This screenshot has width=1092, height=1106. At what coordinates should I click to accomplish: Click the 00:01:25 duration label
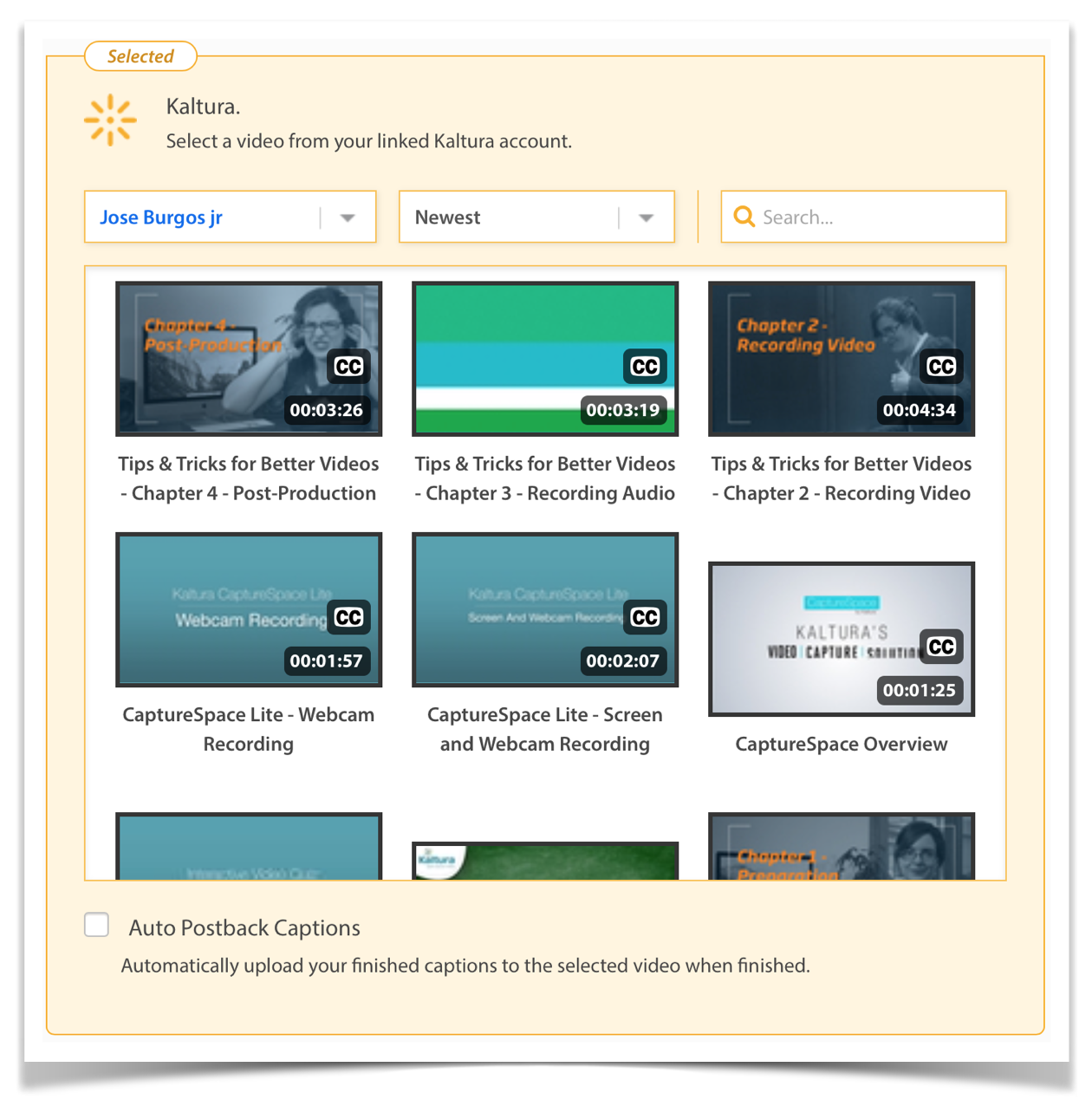920,690
